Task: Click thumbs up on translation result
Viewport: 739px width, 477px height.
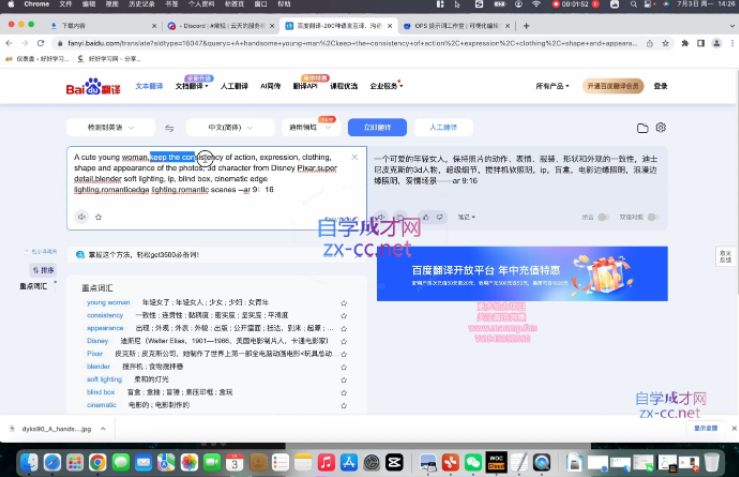Action: click(x=425, y=216)
